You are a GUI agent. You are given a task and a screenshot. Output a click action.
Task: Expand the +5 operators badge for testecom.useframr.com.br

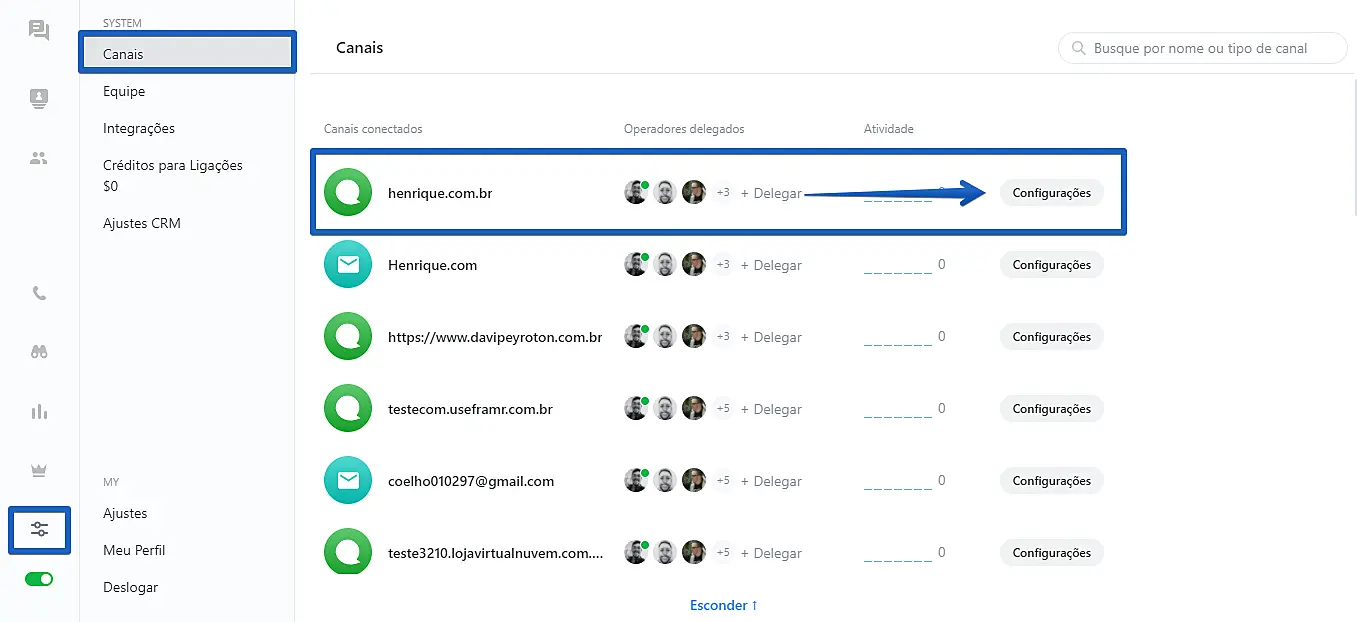coord(722,409)
